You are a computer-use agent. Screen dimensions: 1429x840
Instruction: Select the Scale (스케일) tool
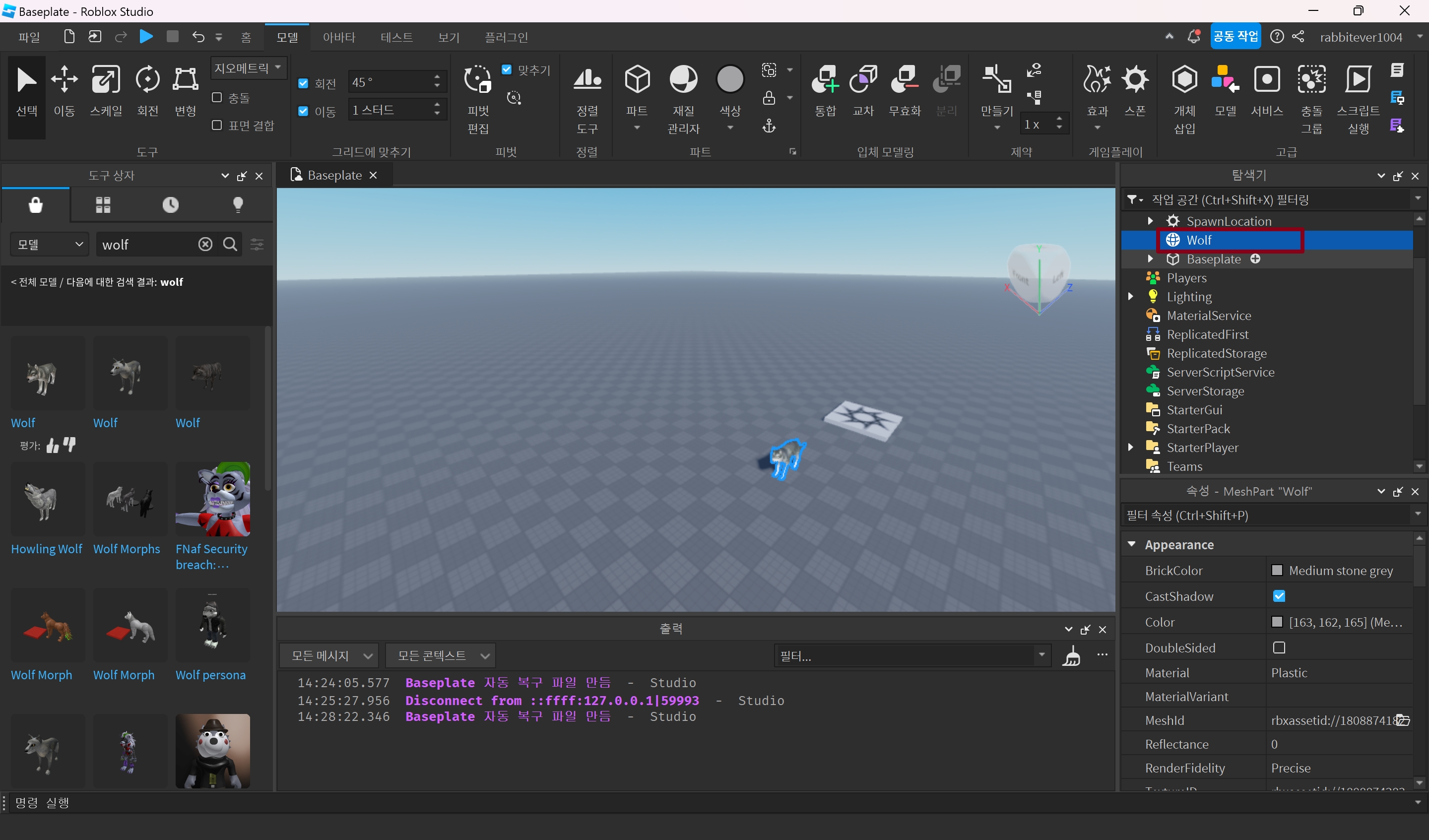click(x=106, y=80)
